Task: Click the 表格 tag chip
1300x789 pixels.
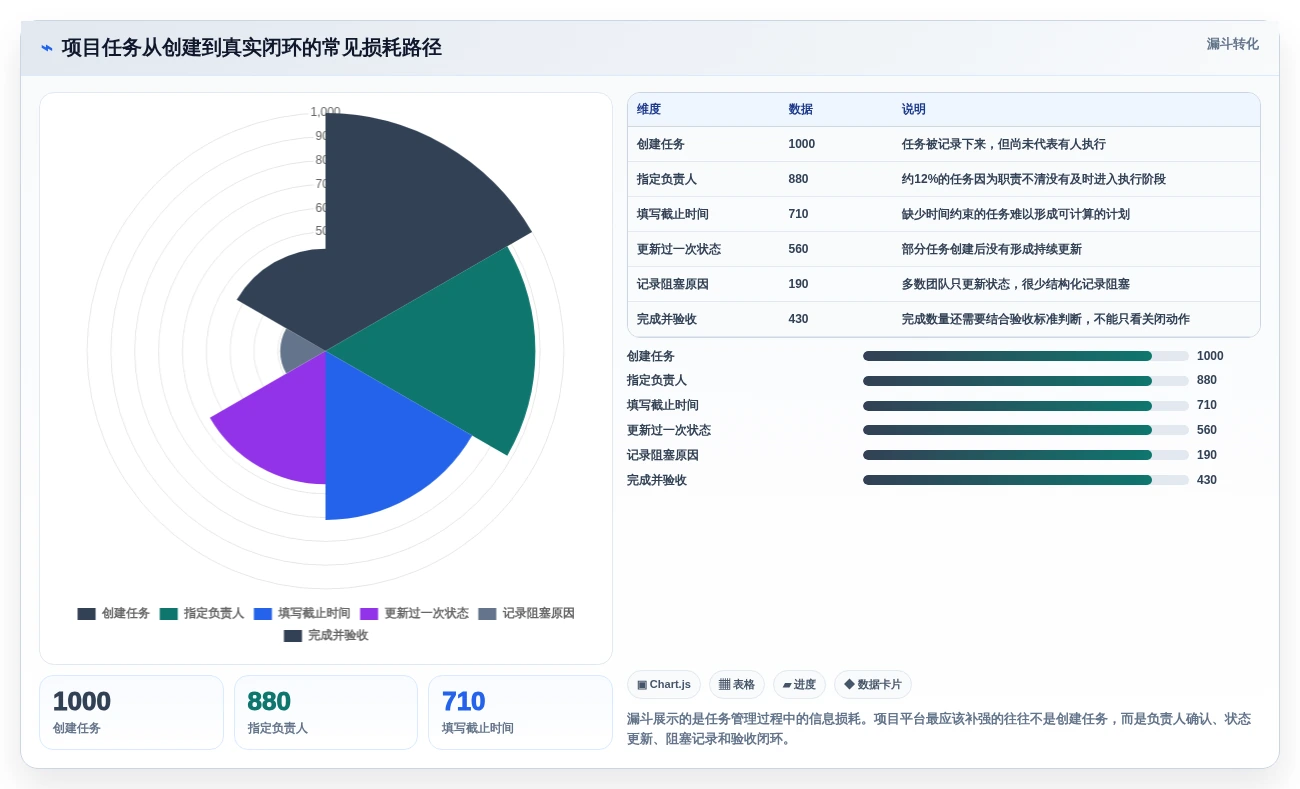Action: pos(737,685)
